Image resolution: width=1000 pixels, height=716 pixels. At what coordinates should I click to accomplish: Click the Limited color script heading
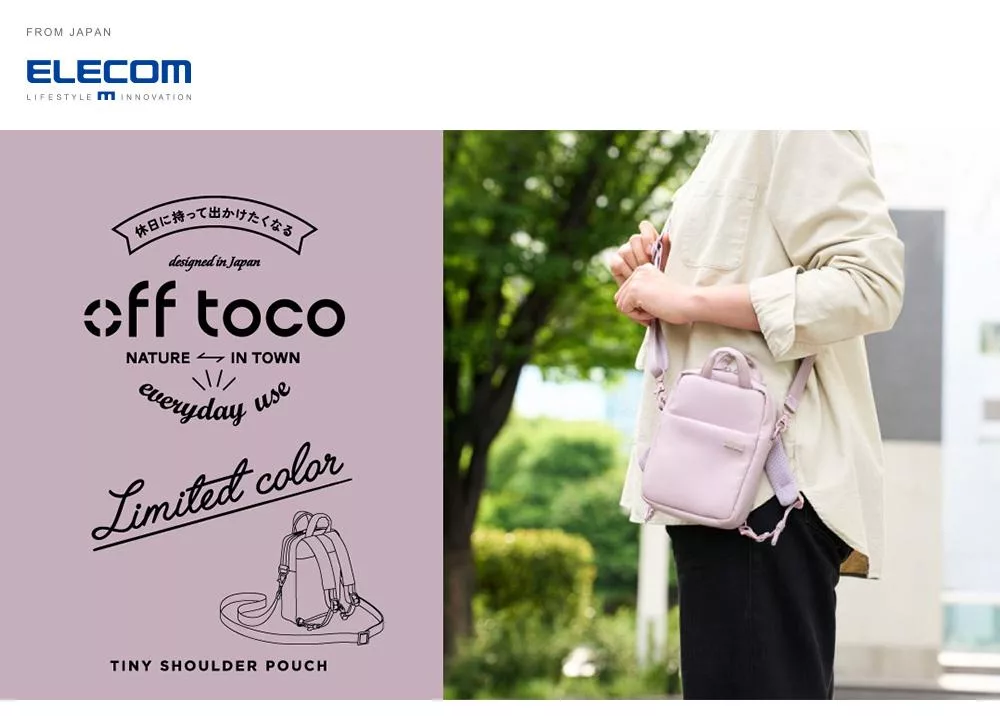[x=221, y=495]
